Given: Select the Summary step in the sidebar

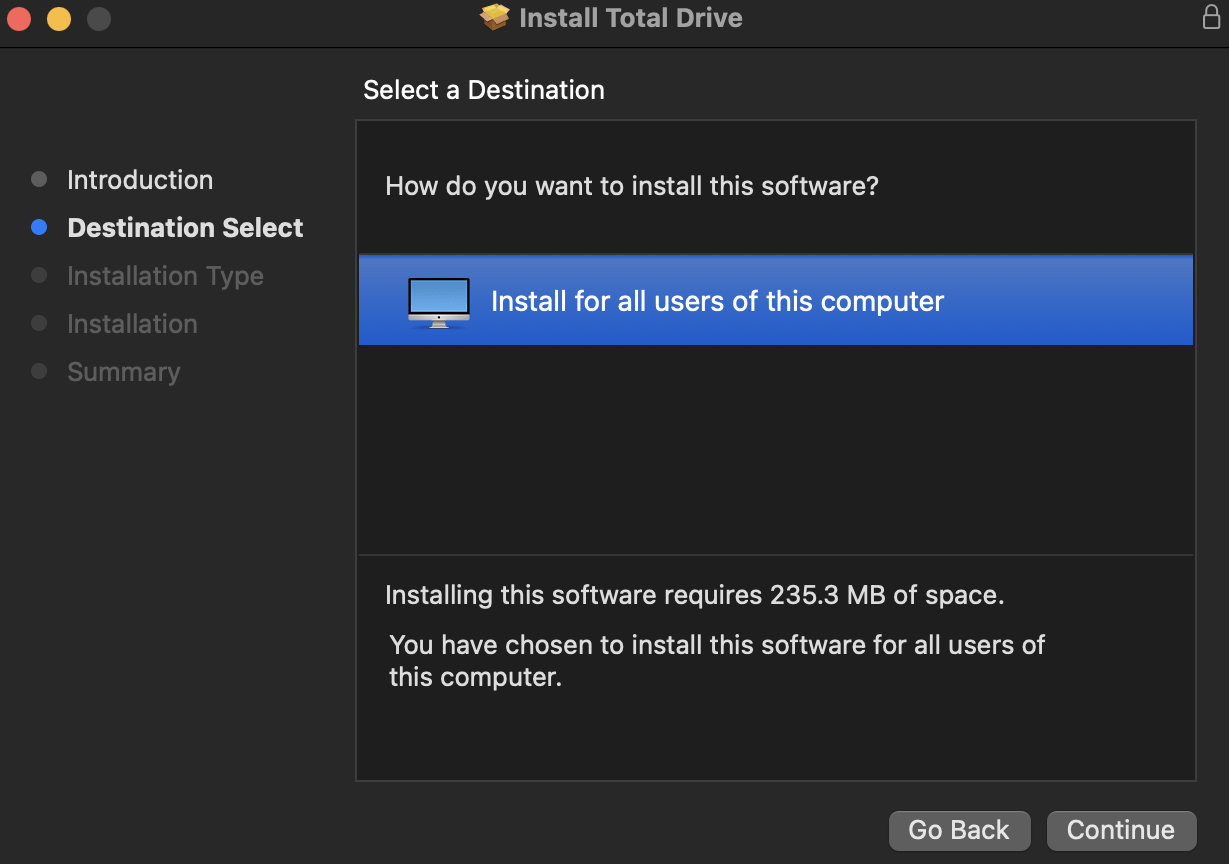Looking at the screenshot, I should point(123,371).
